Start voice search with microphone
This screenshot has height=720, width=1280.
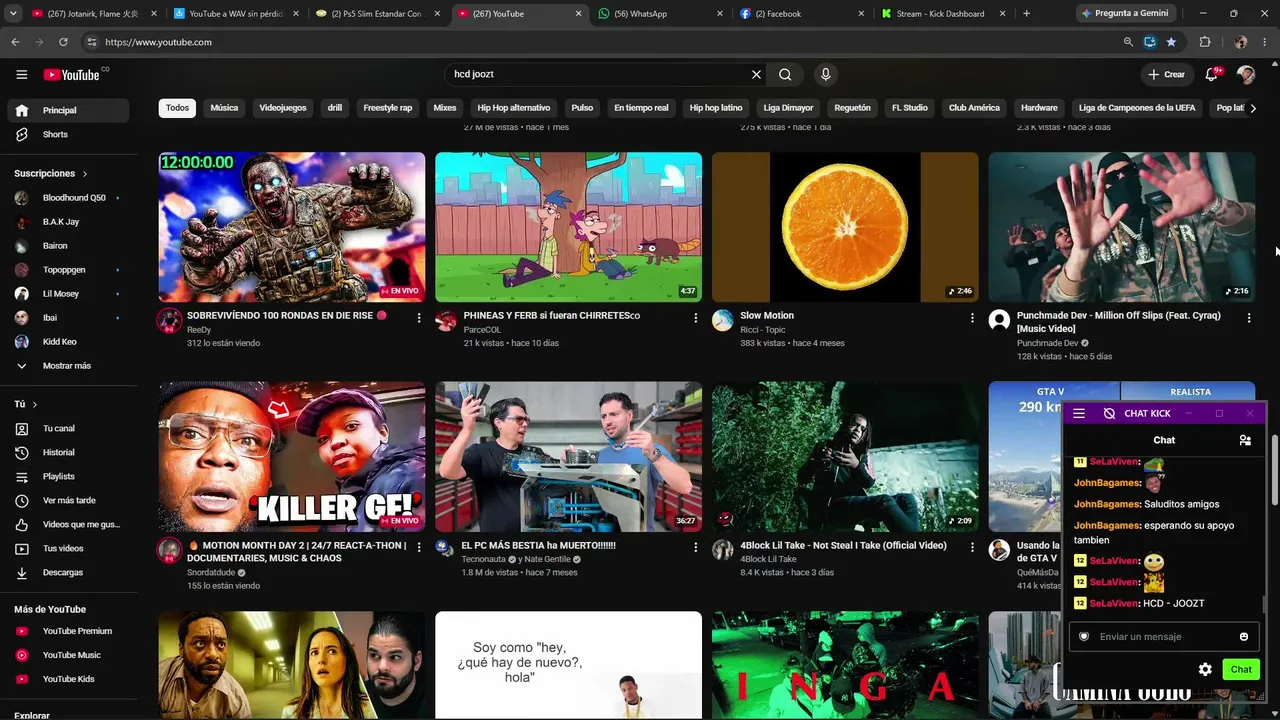click(x=825, y=74)
